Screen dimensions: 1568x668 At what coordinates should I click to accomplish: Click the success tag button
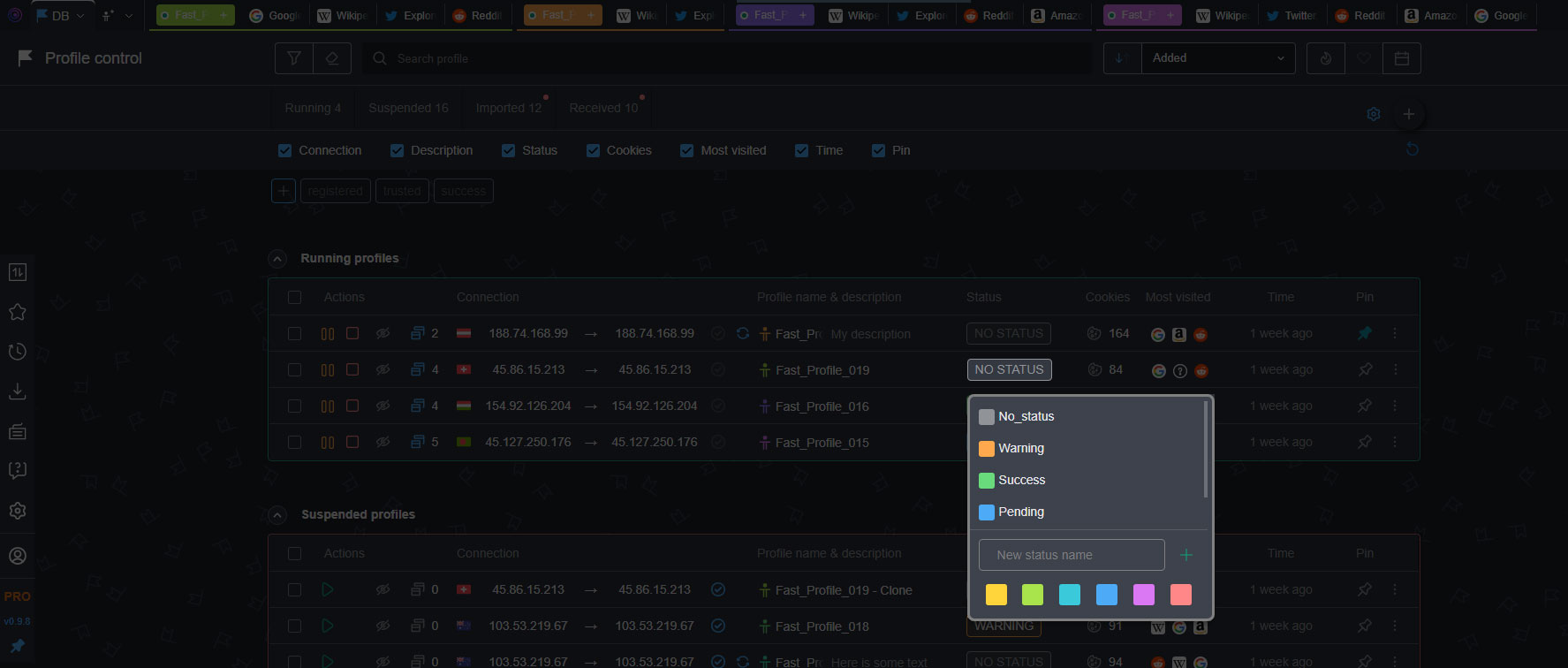click(464, 191)
